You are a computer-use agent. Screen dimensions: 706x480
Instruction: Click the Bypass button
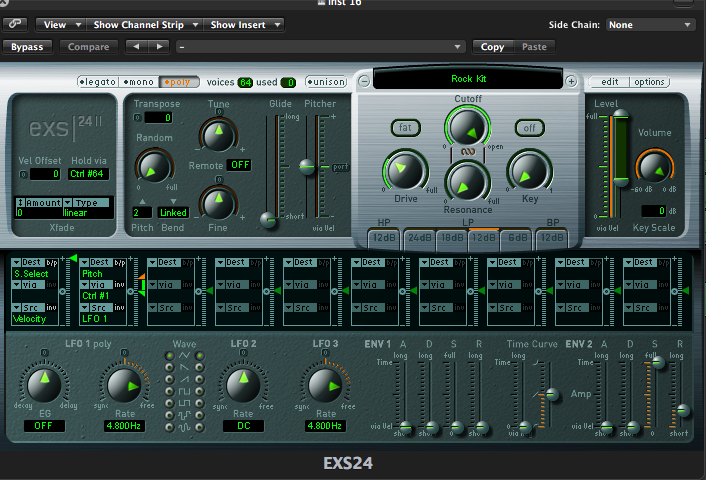click(27, 47)
